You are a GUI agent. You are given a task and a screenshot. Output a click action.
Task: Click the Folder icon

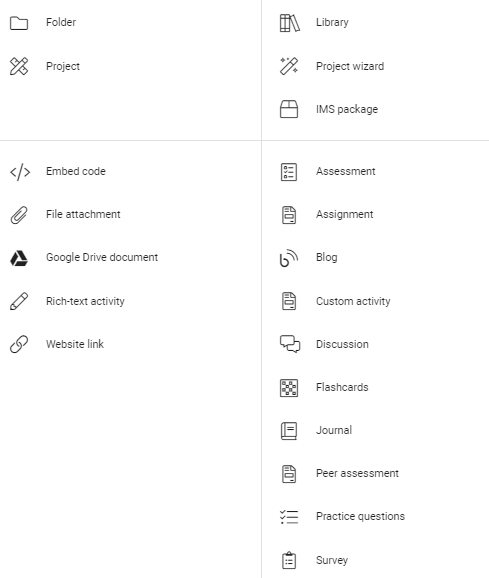[19, 23]
